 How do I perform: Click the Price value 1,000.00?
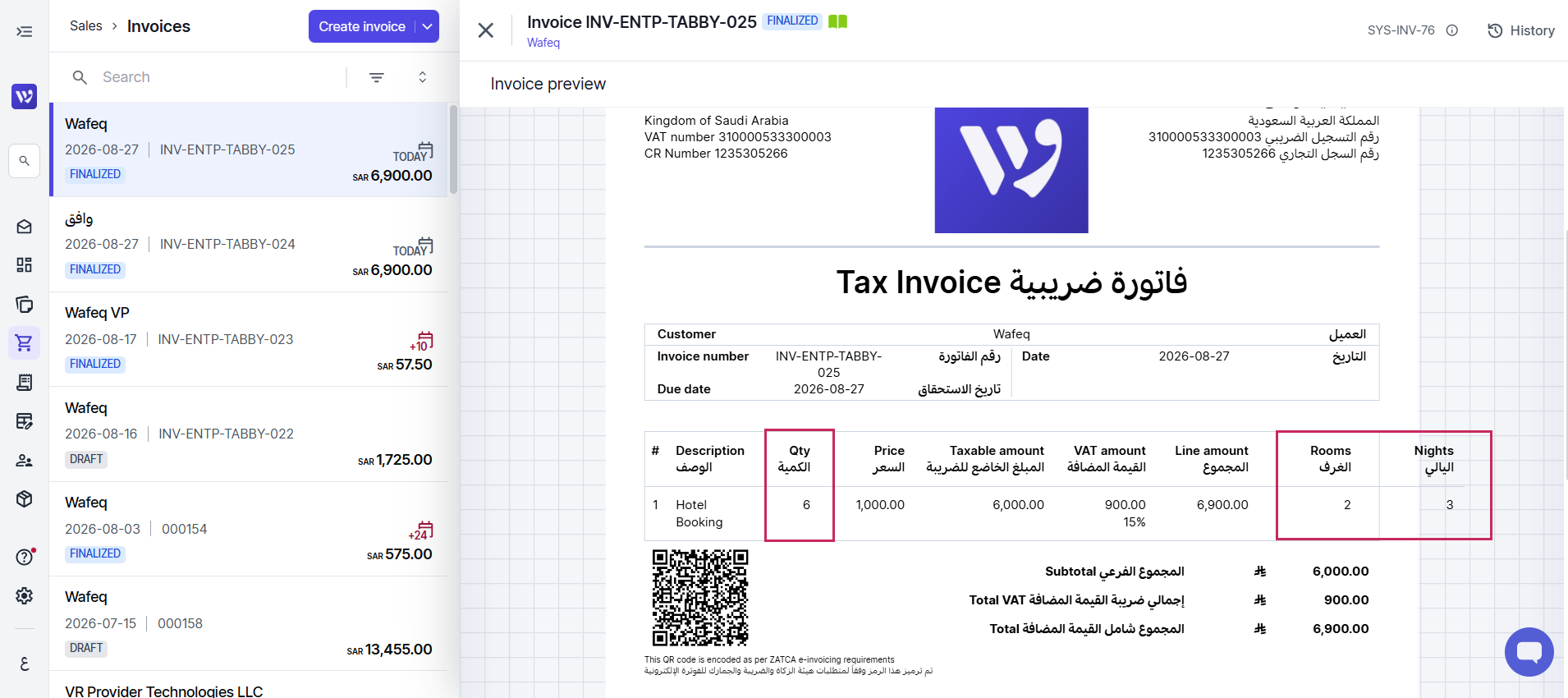880,505
